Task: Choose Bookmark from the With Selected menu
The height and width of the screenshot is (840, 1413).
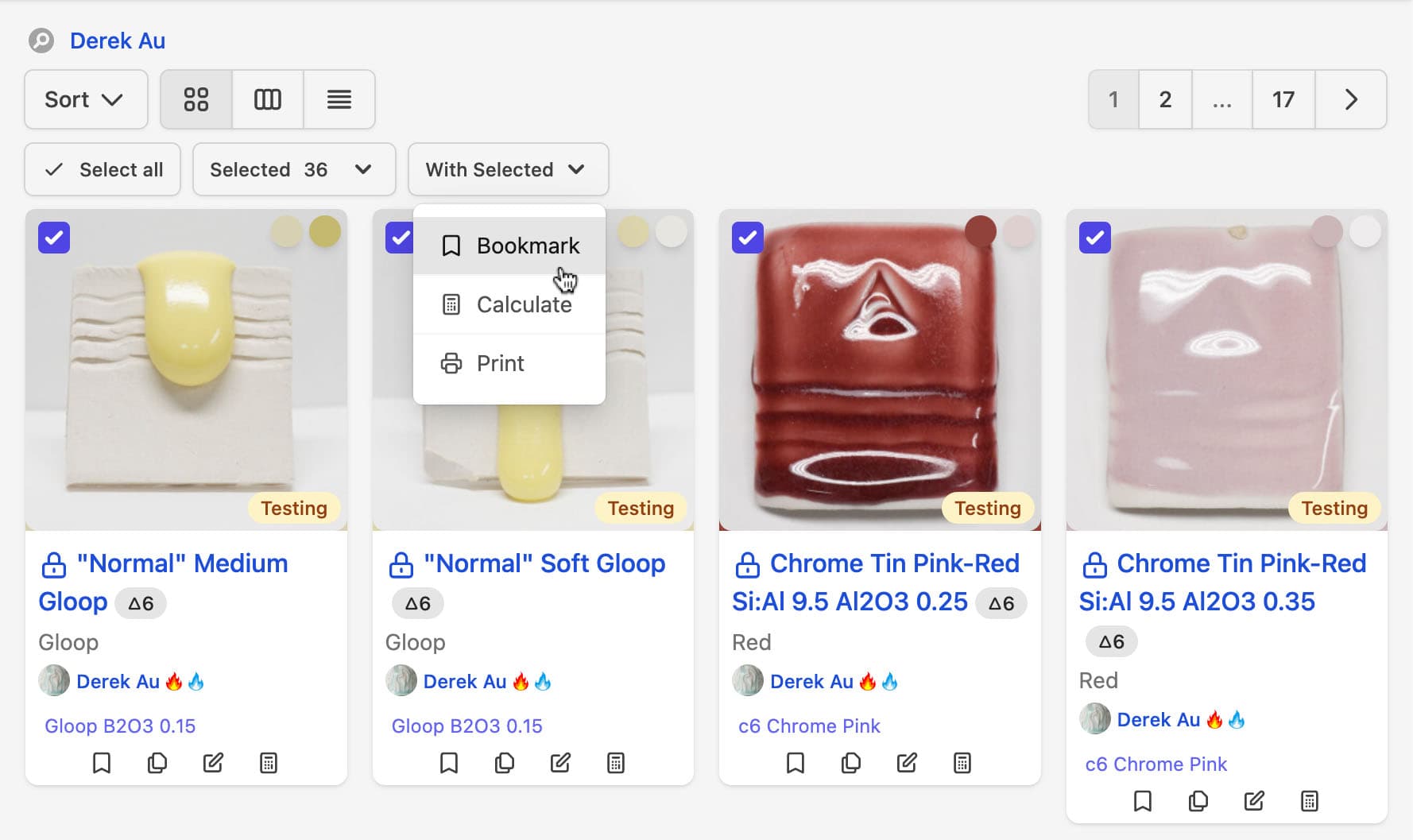Action: 528,246
